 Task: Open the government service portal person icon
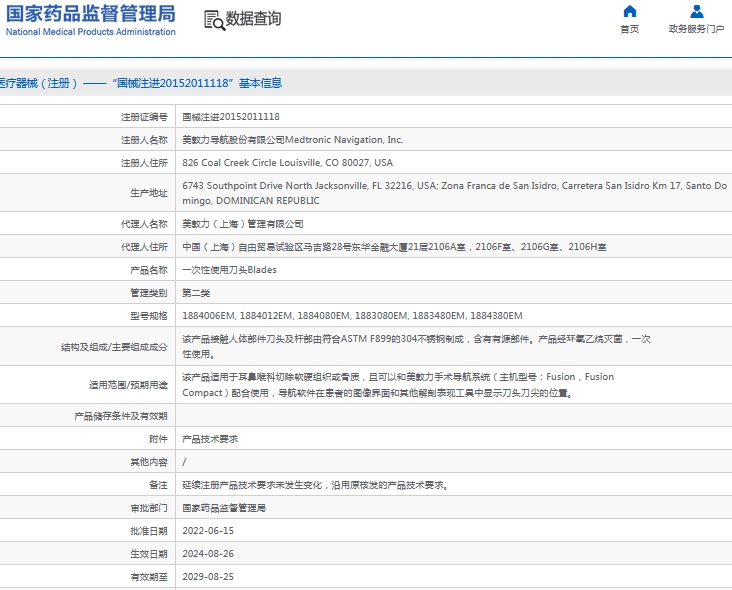(x=697, y=11)
